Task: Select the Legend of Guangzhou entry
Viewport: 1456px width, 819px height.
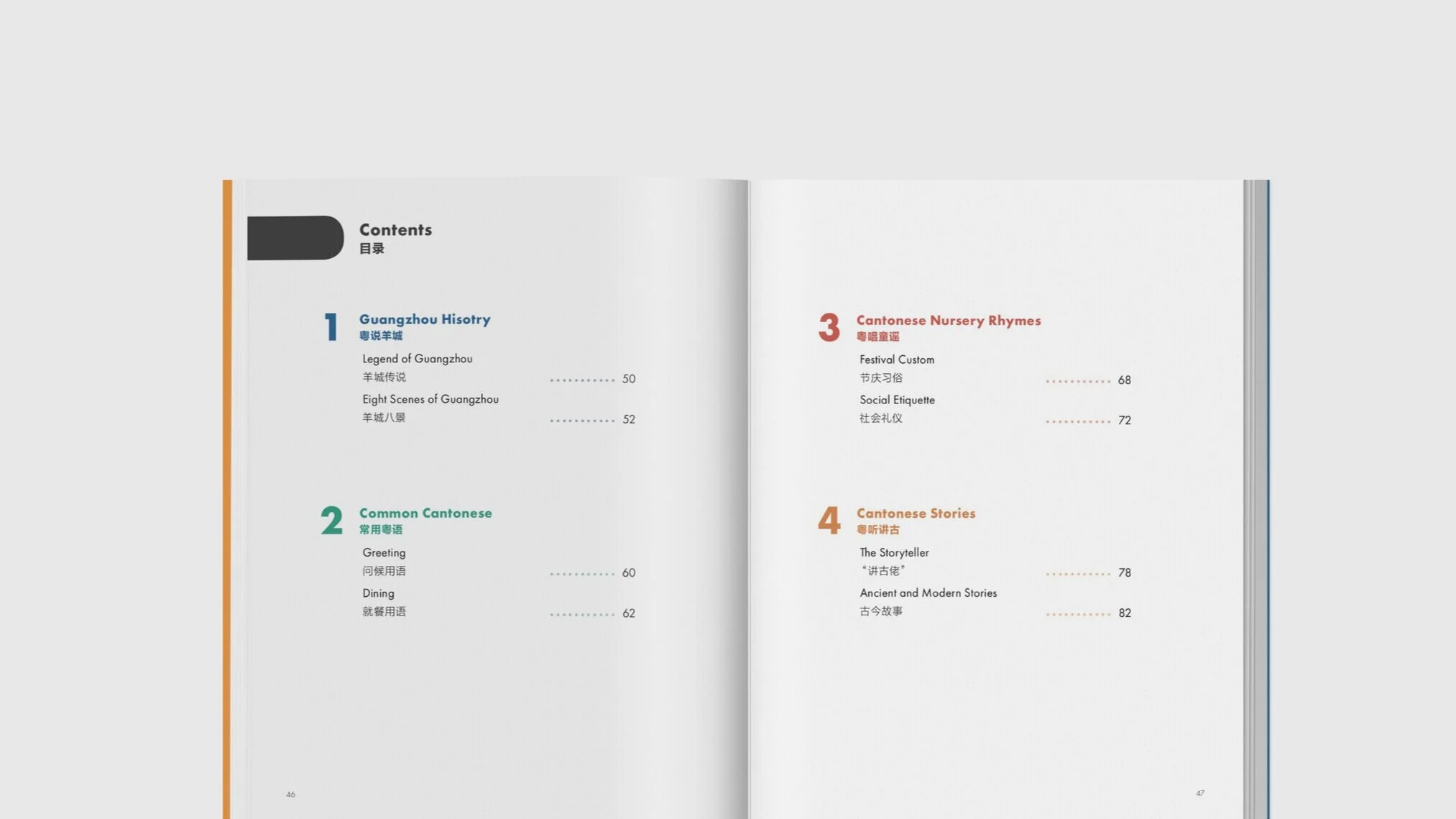Action: coord(417,359)
